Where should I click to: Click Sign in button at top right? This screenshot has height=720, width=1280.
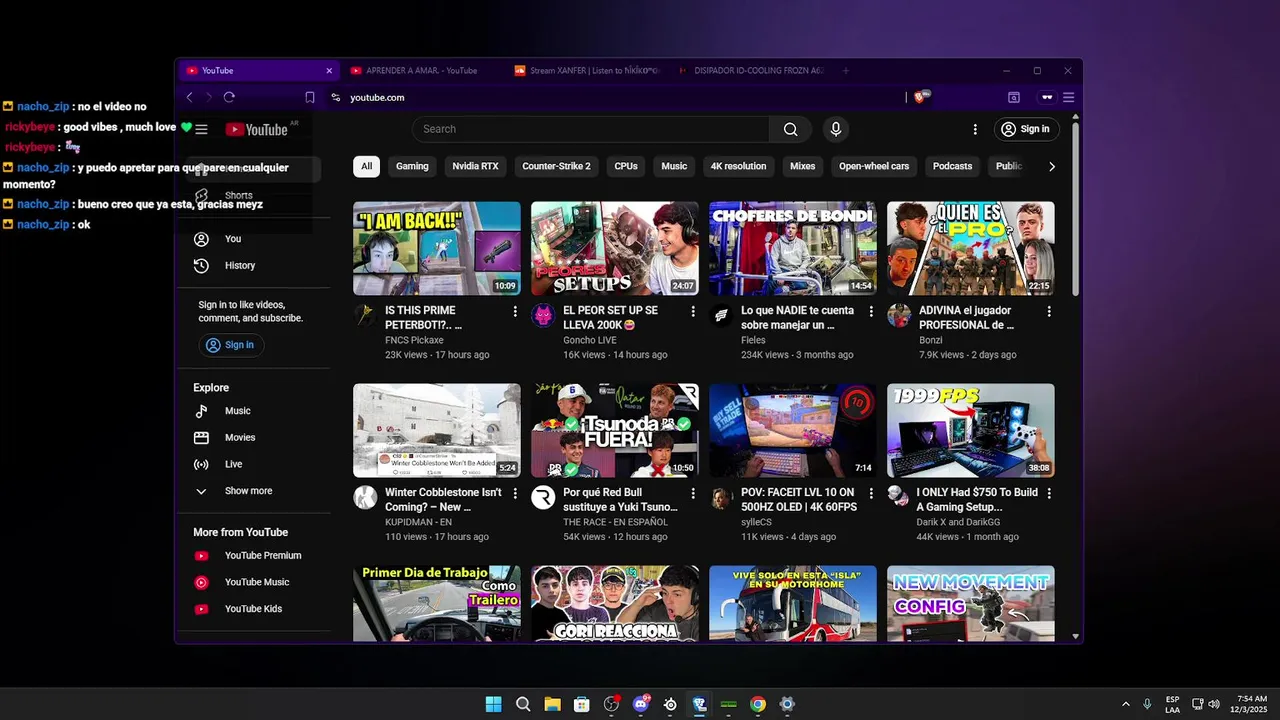(x=1025, y=129)
